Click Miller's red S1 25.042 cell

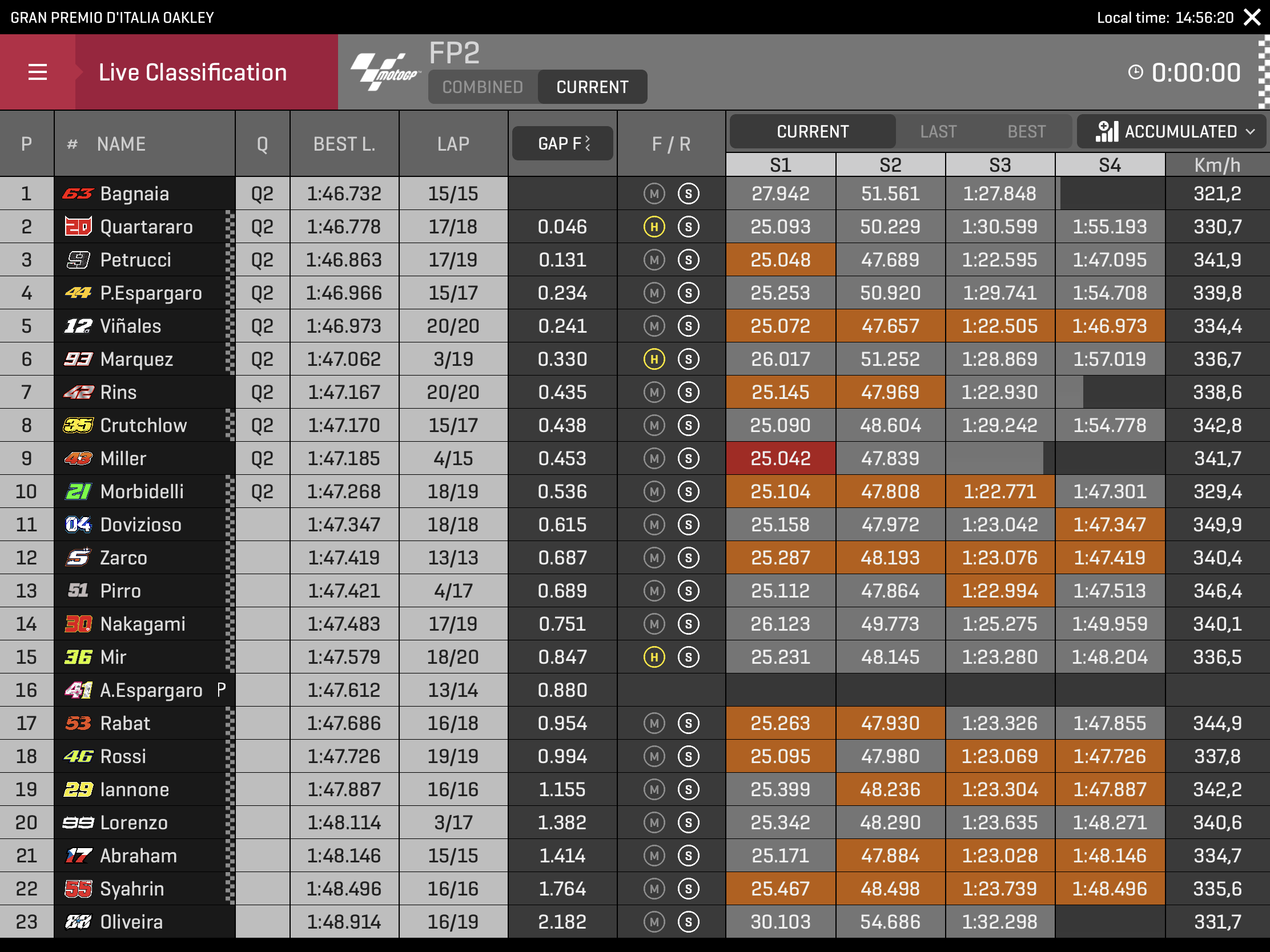point(780,458)
